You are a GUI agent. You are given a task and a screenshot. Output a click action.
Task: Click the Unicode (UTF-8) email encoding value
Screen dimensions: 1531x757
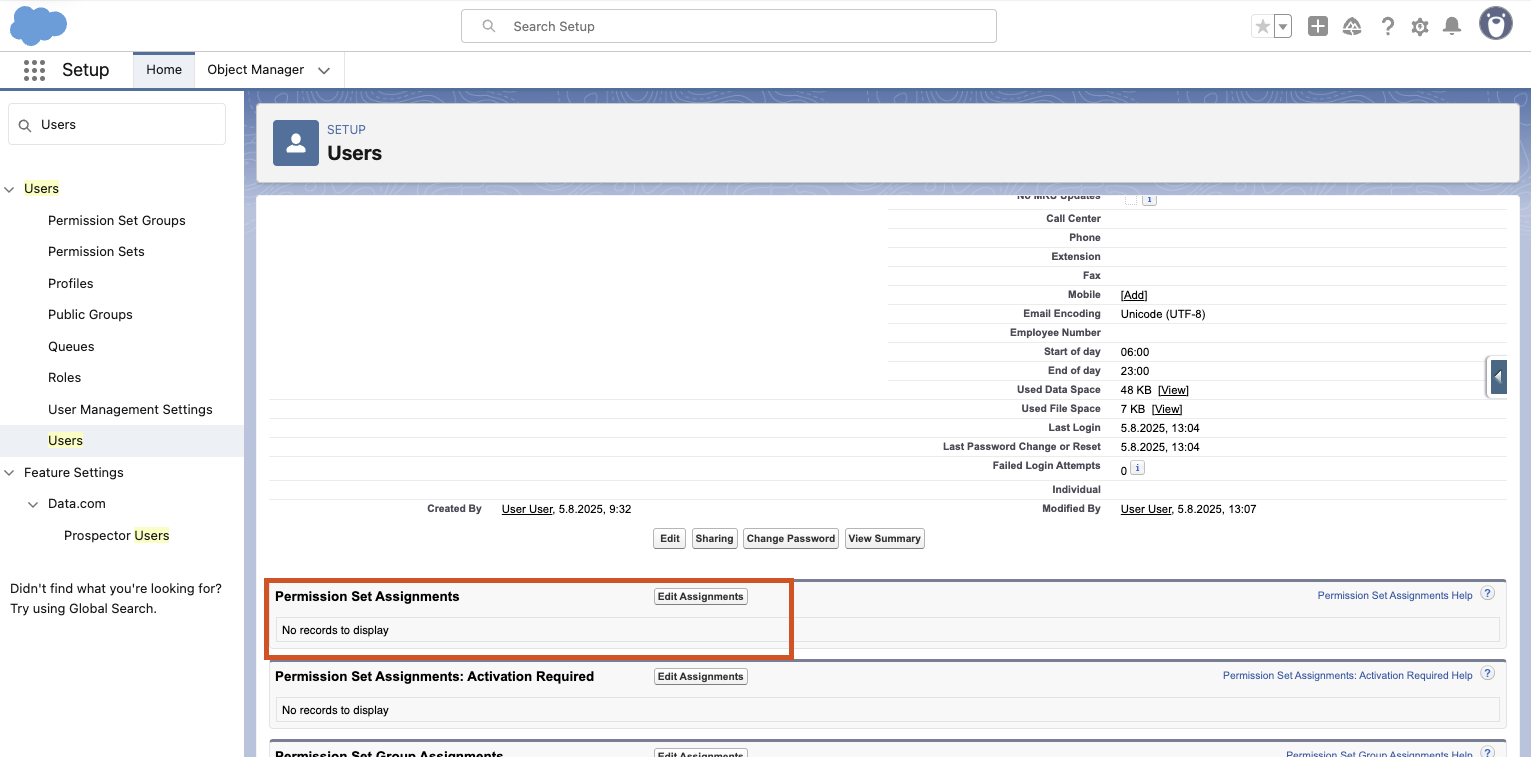(x=1163, y=314)
